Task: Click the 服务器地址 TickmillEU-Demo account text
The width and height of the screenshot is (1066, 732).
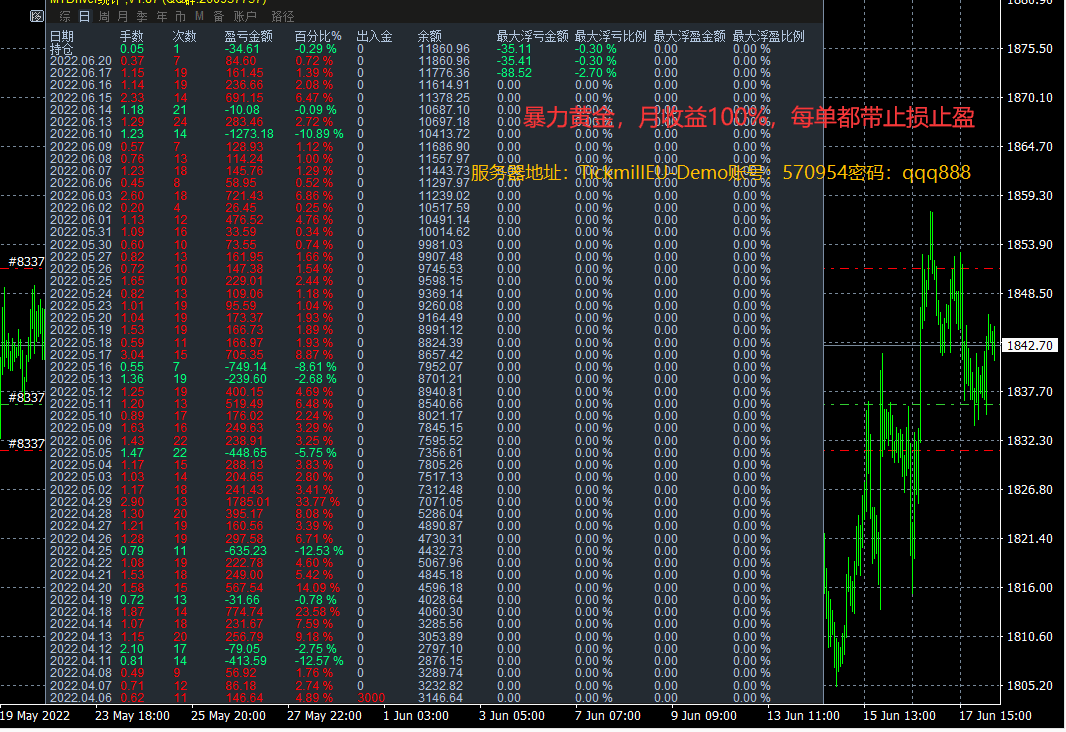Action: pyautogui.click(x=721, y=173)
